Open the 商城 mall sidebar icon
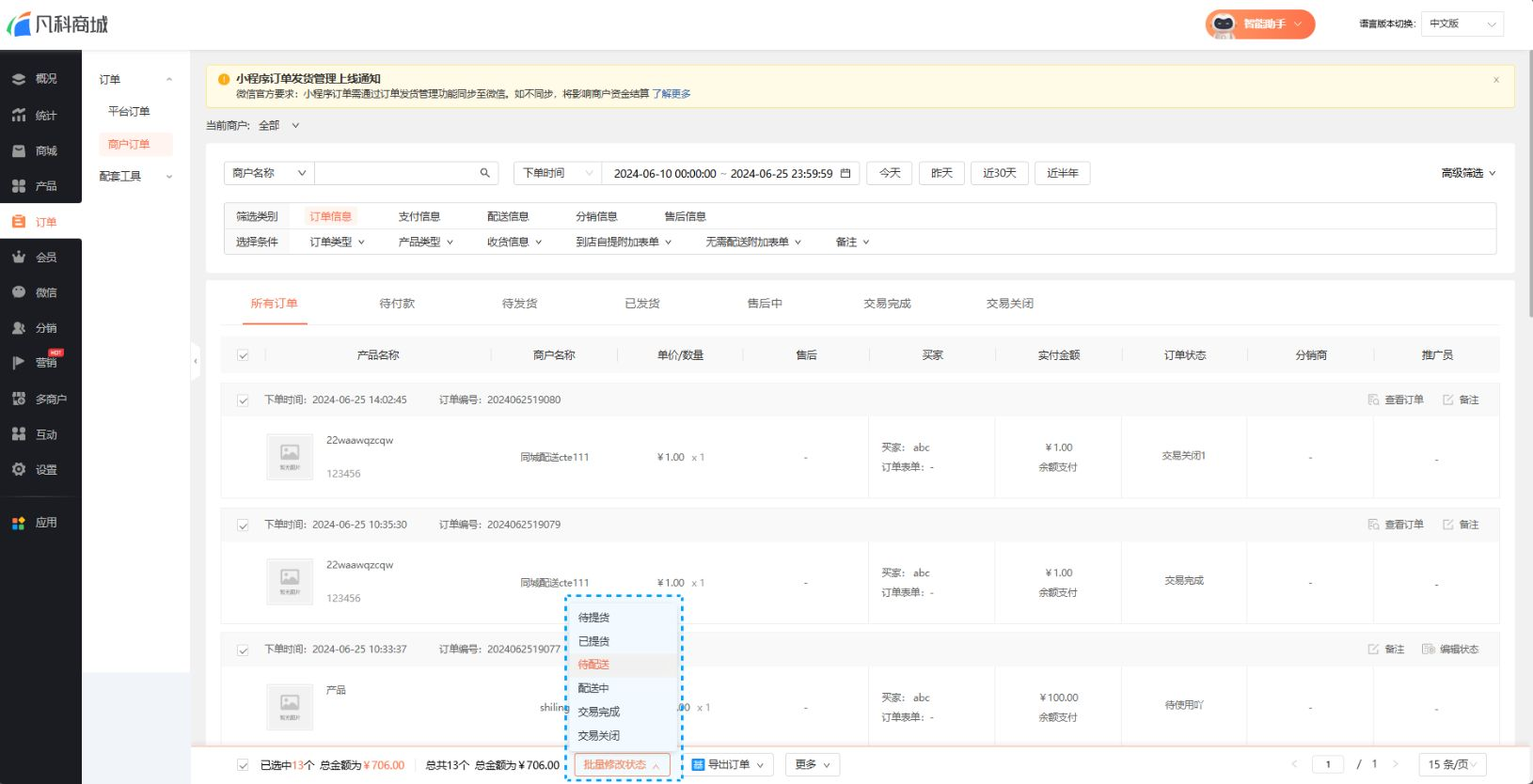Image resolution: width=1533 pixels, height=784 pixels. coord(19,150)
